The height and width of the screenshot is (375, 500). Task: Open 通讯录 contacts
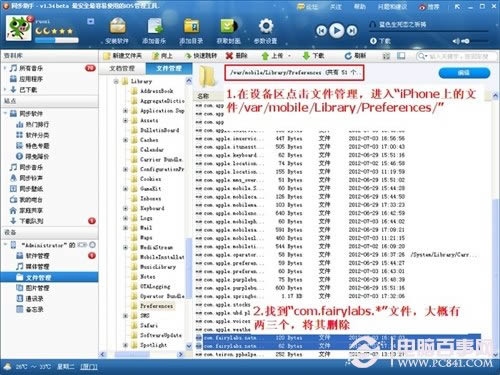point(34,299)
